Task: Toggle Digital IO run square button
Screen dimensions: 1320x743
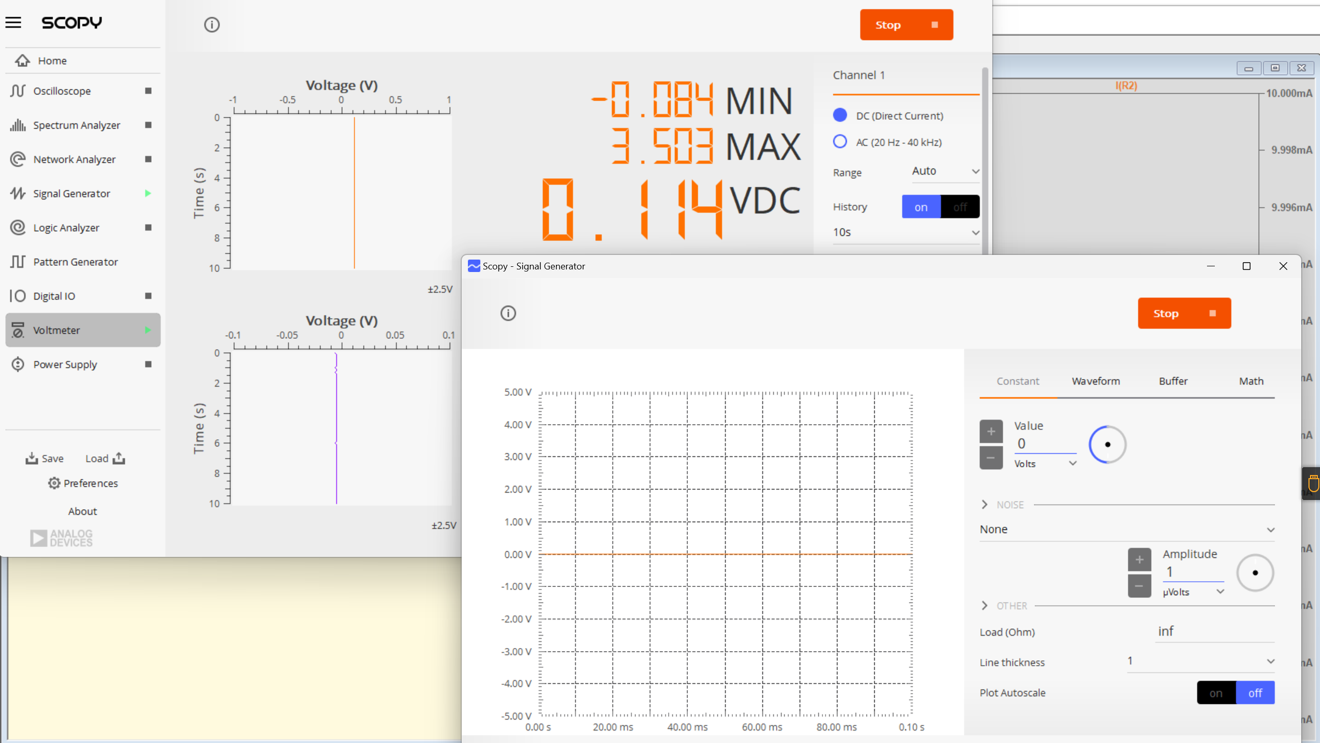Action: (148, 296)
